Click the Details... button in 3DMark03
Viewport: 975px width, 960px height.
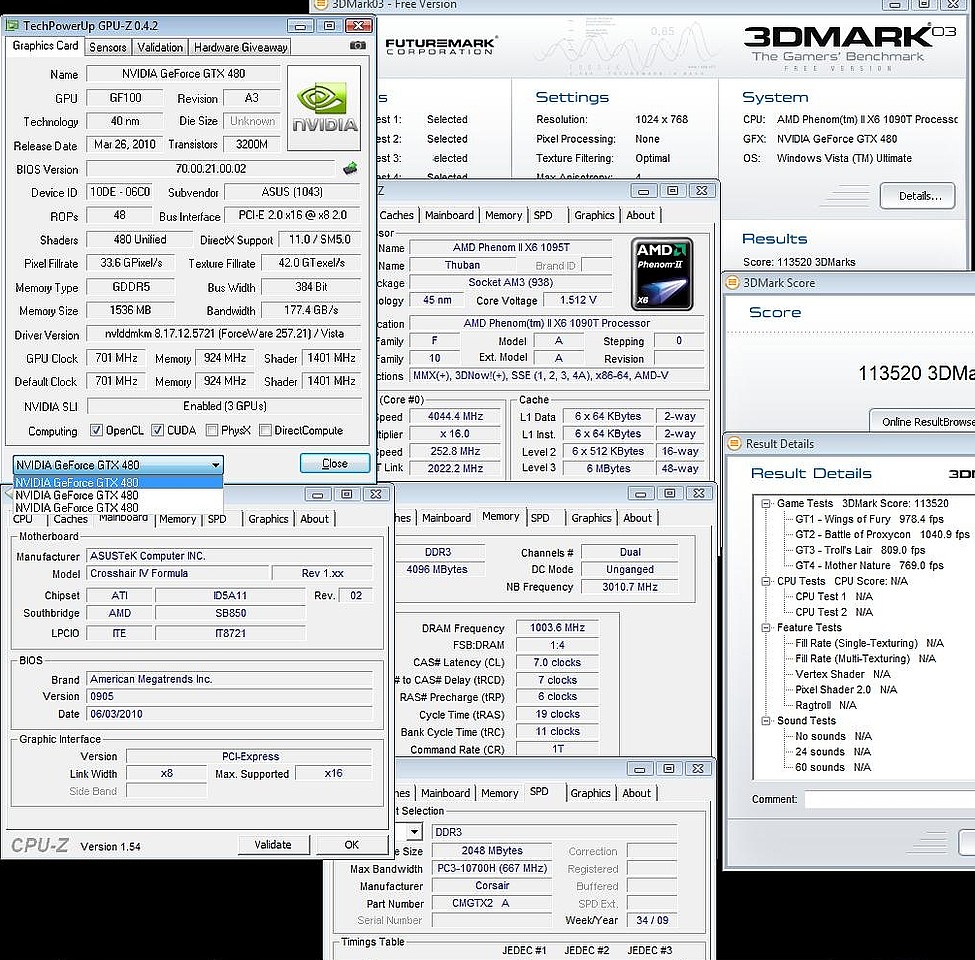(918, 196)
